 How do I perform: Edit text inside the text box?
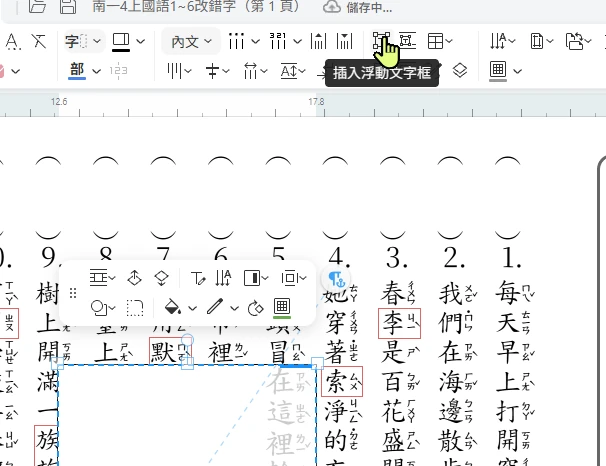coord(198,278)
